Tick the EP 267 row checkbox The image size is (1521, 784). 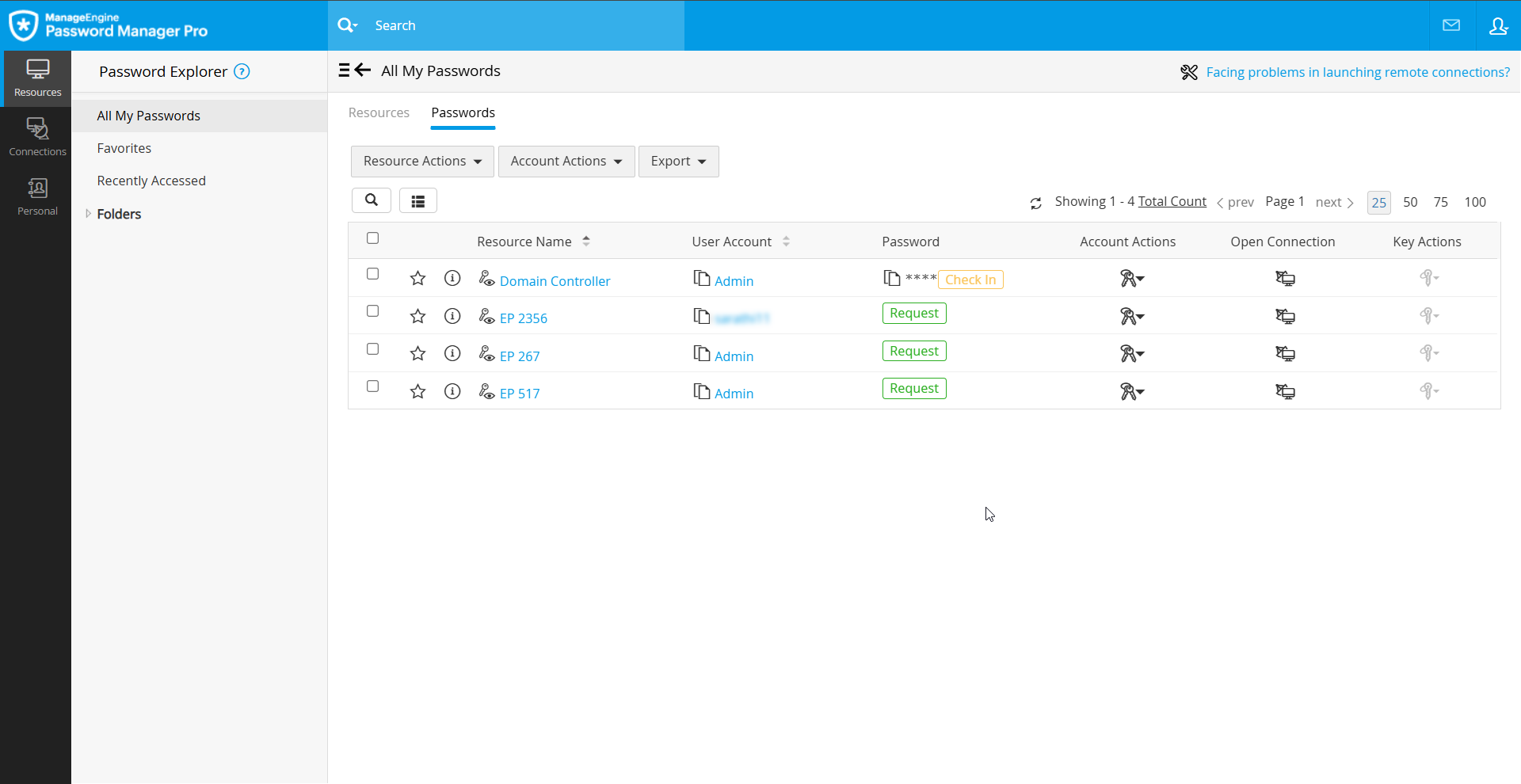click(x=373, y=349)
